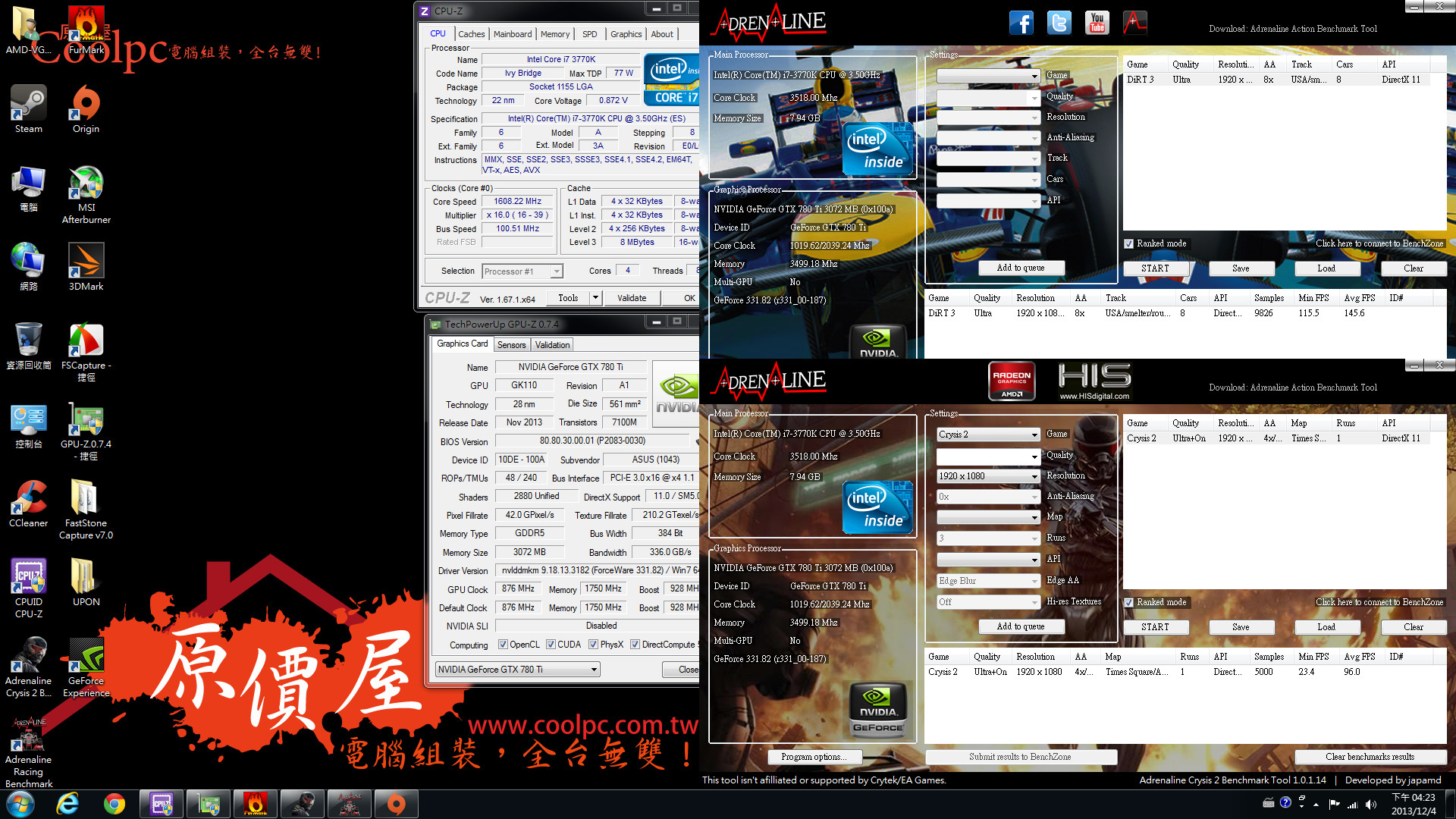Viewport: 1456px width, 819px height.
Task: Open the API dropdown in Crysis 2 benchmark
Action: [x=988, y=560]
